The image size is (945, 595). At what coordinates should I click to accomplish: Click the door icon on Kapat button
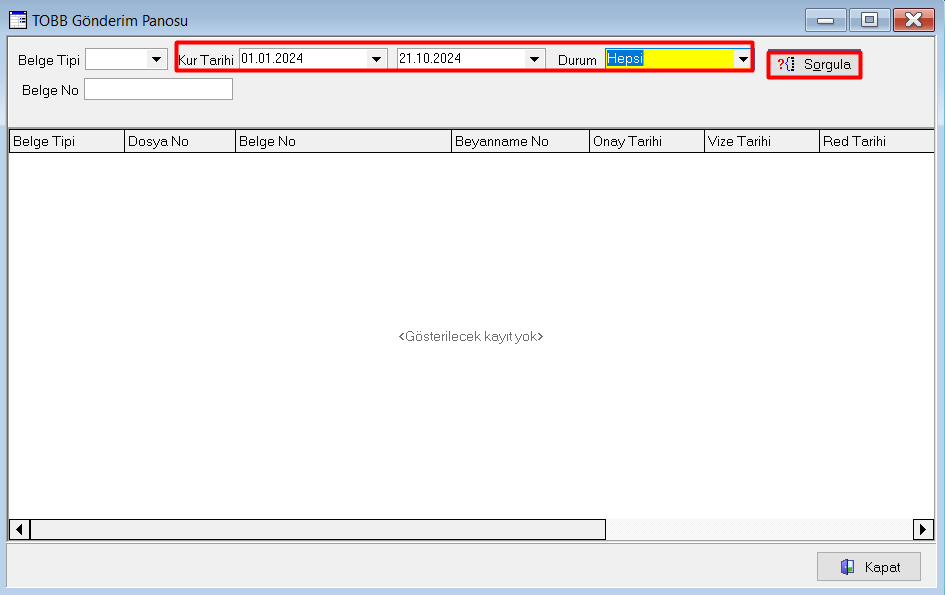(847, 567)
